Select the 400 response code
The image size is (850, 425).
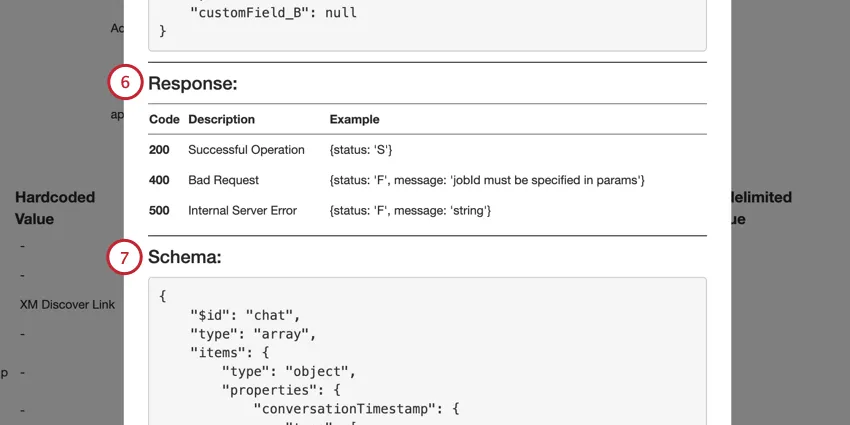pyautogui.click(x=160, y=180)
